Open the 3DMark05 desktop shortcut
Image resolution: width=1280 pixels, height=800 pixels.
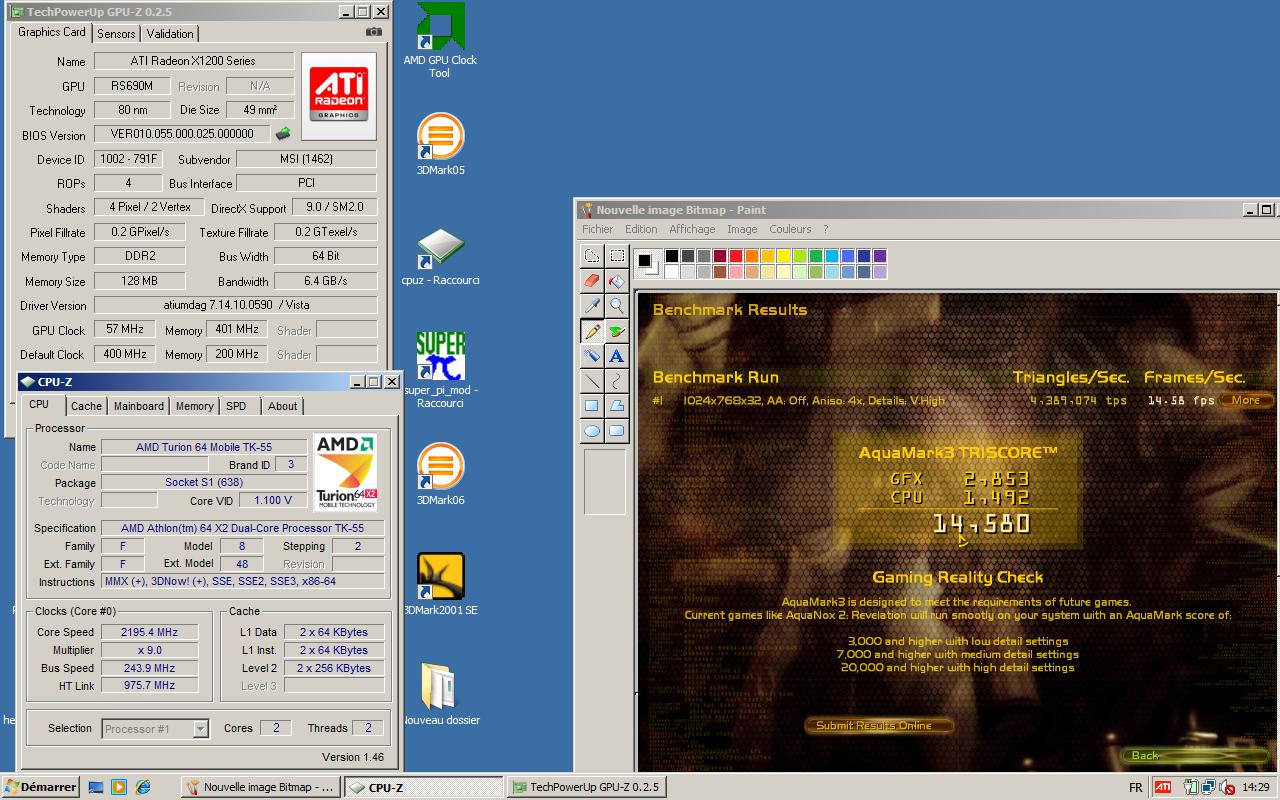click(x=440, y=145)
